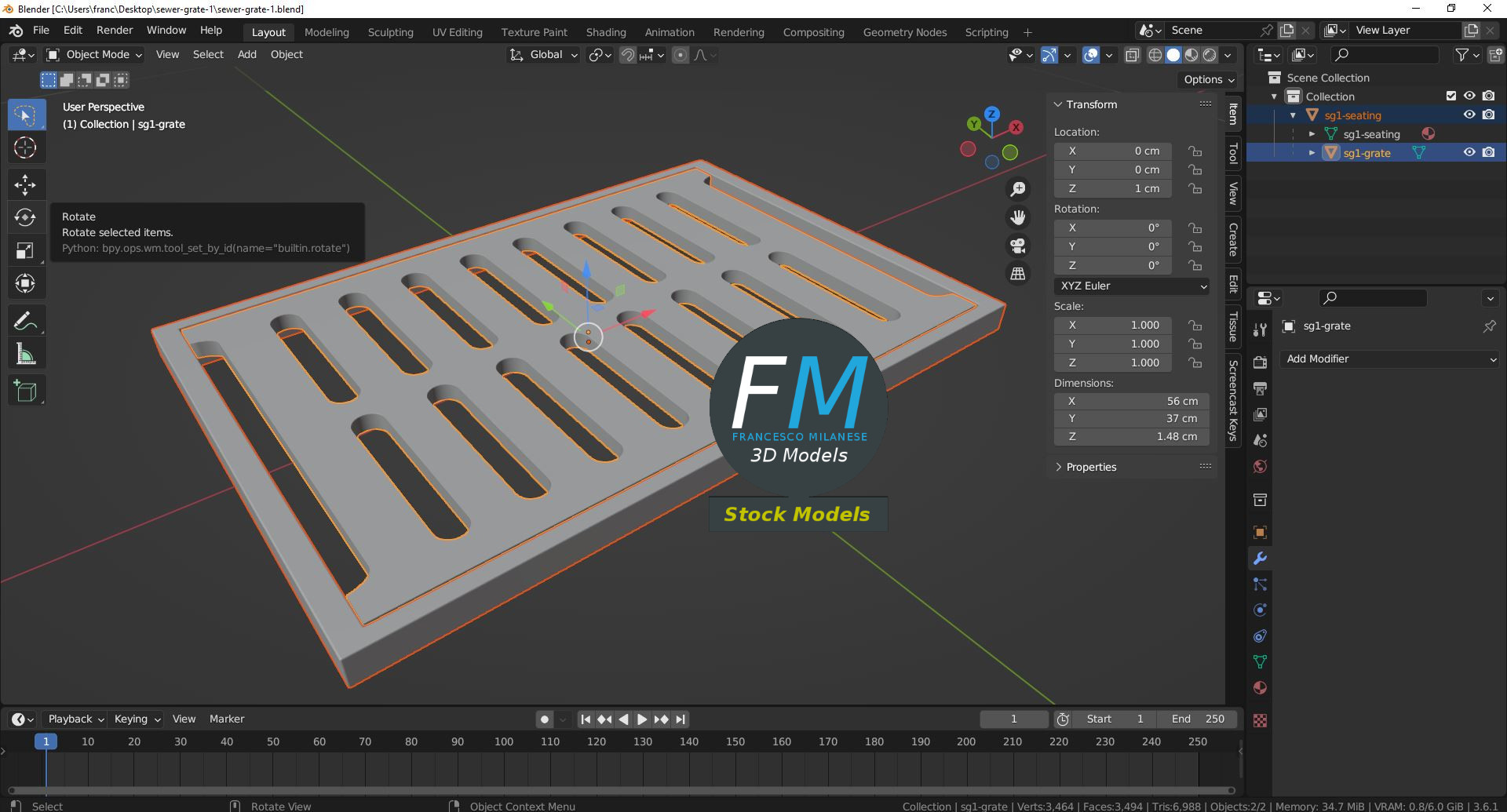Toggle snapping magnet in viewport header
Screen dimensions: 1507x812
pos(627,55)
